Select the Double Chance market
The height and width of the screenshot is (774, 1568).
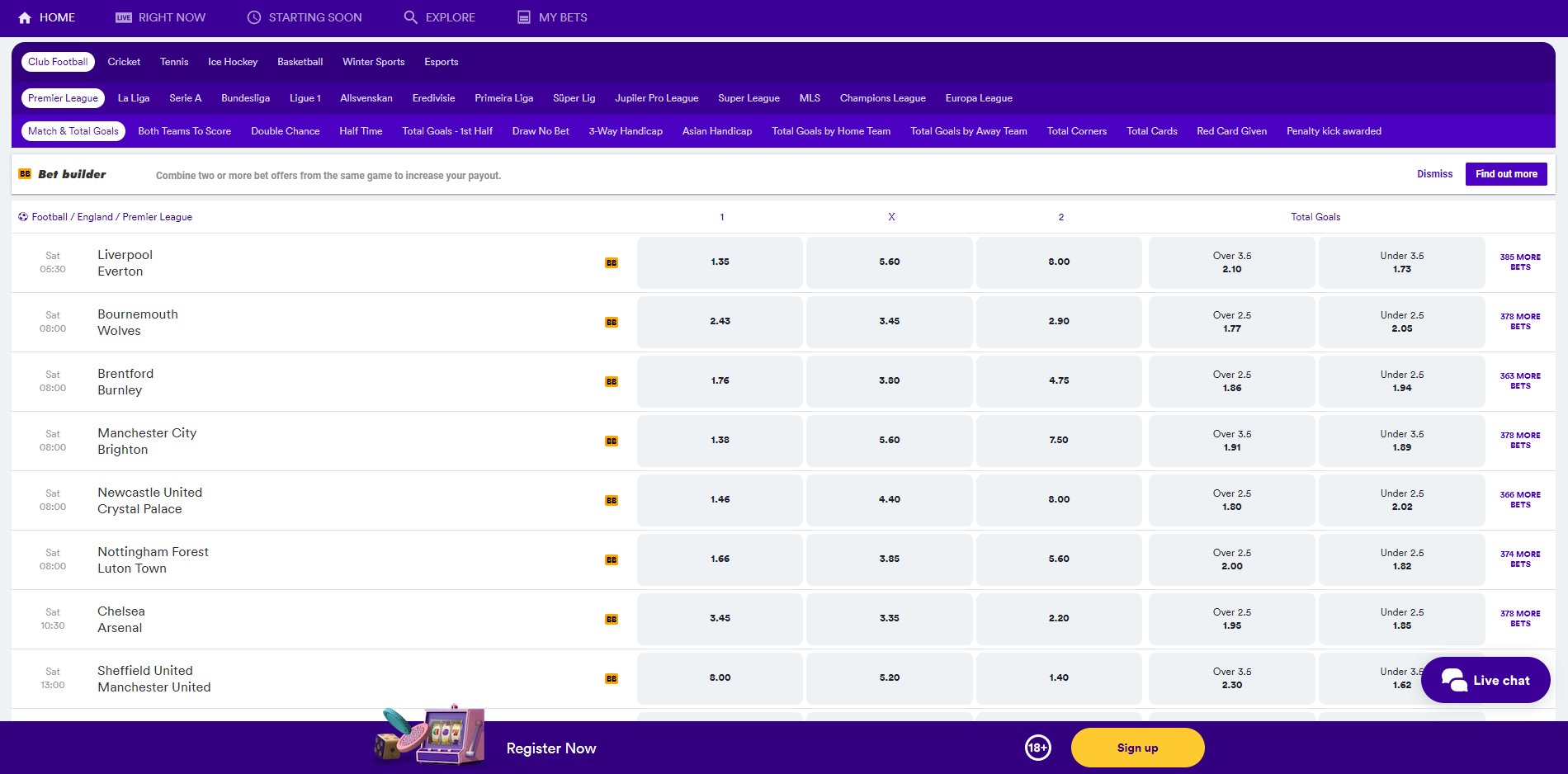coord(286,131)
